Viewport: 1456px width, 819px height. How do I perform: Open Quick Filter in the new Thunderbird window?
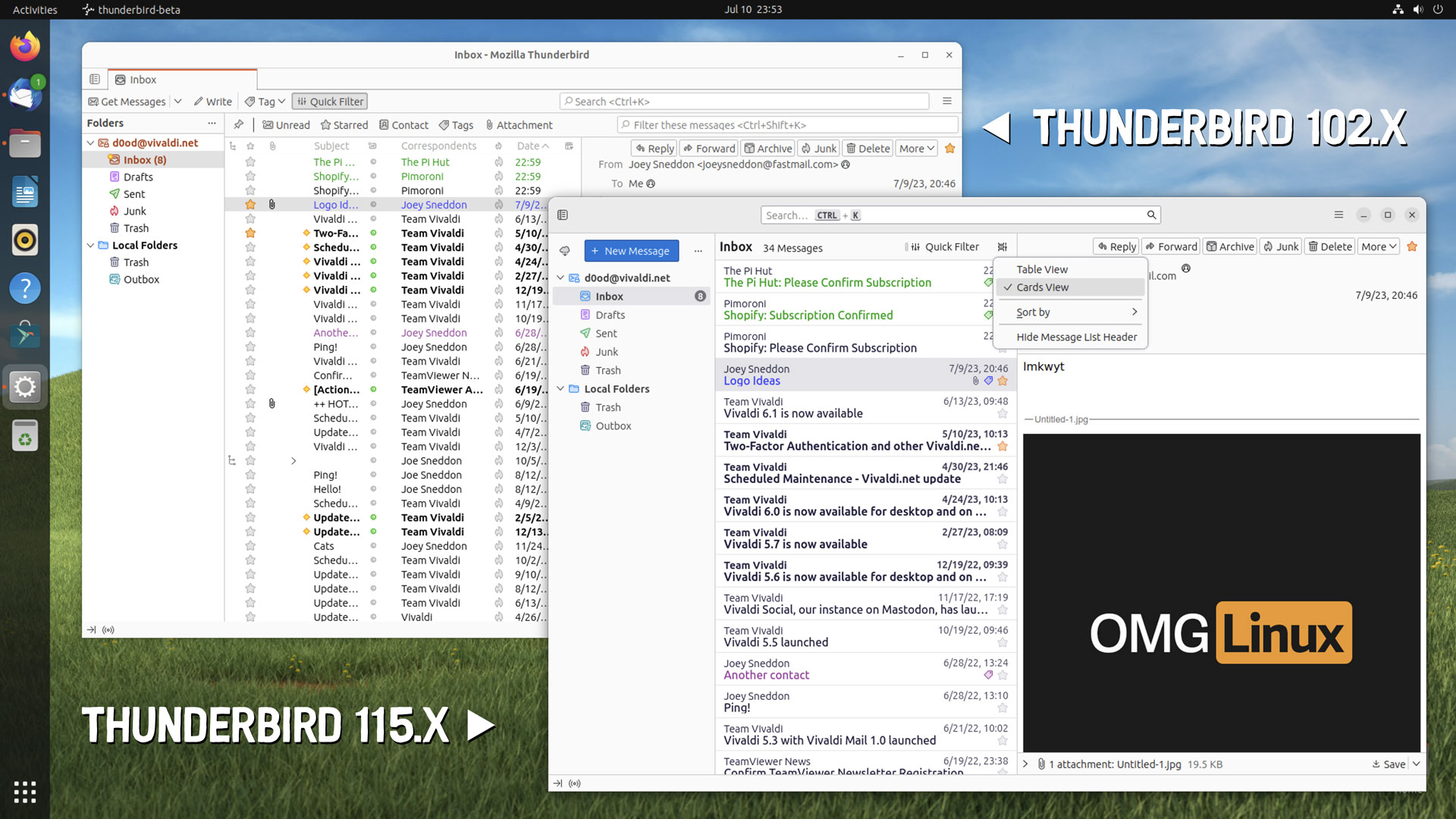pos(946,246)
